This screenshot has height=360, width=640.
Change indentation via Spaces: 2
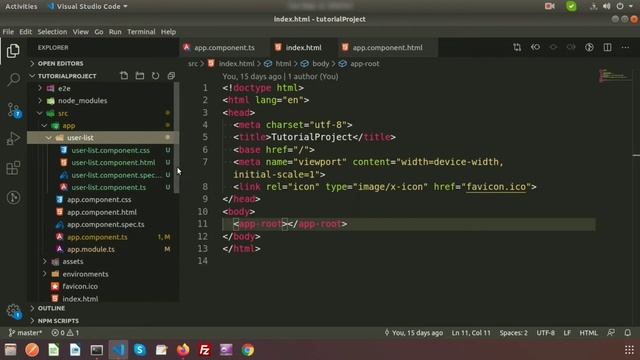(x=514, y=333)
